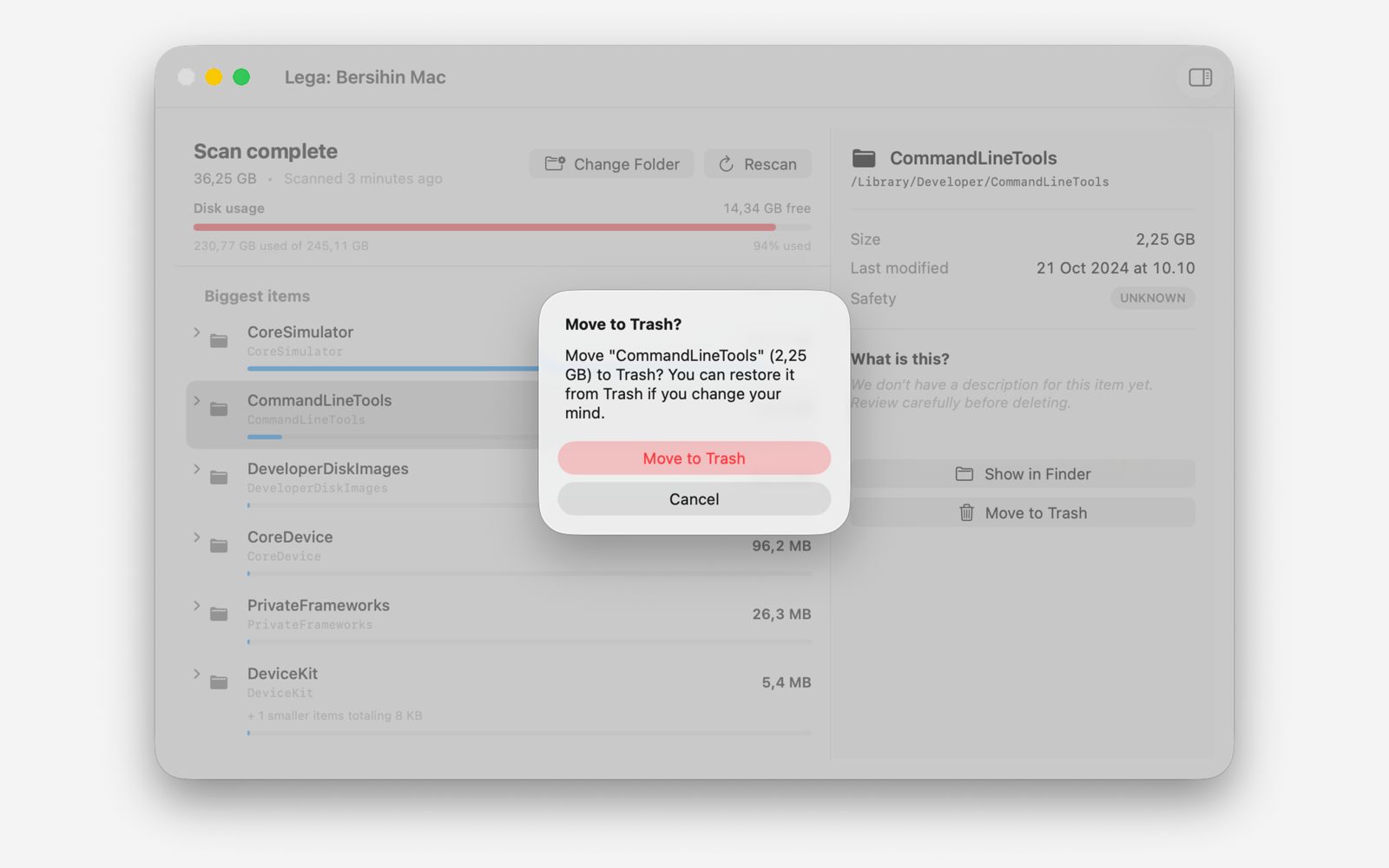This screenshot has width=1389, height=868.
Task: Click the red disk usage bar
Action: point(484,227)
